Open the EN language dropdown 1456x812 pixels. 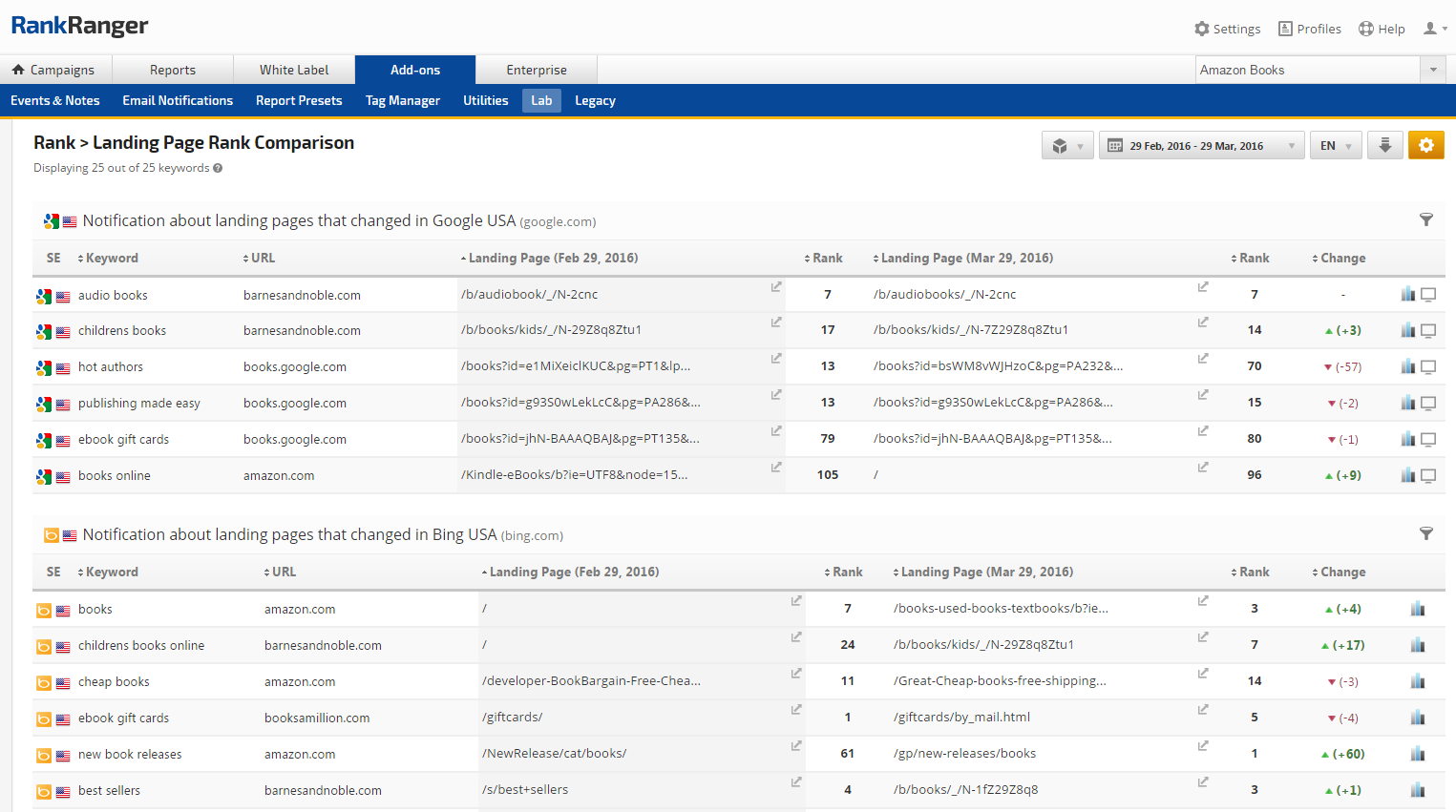[x=1335, y=146]
